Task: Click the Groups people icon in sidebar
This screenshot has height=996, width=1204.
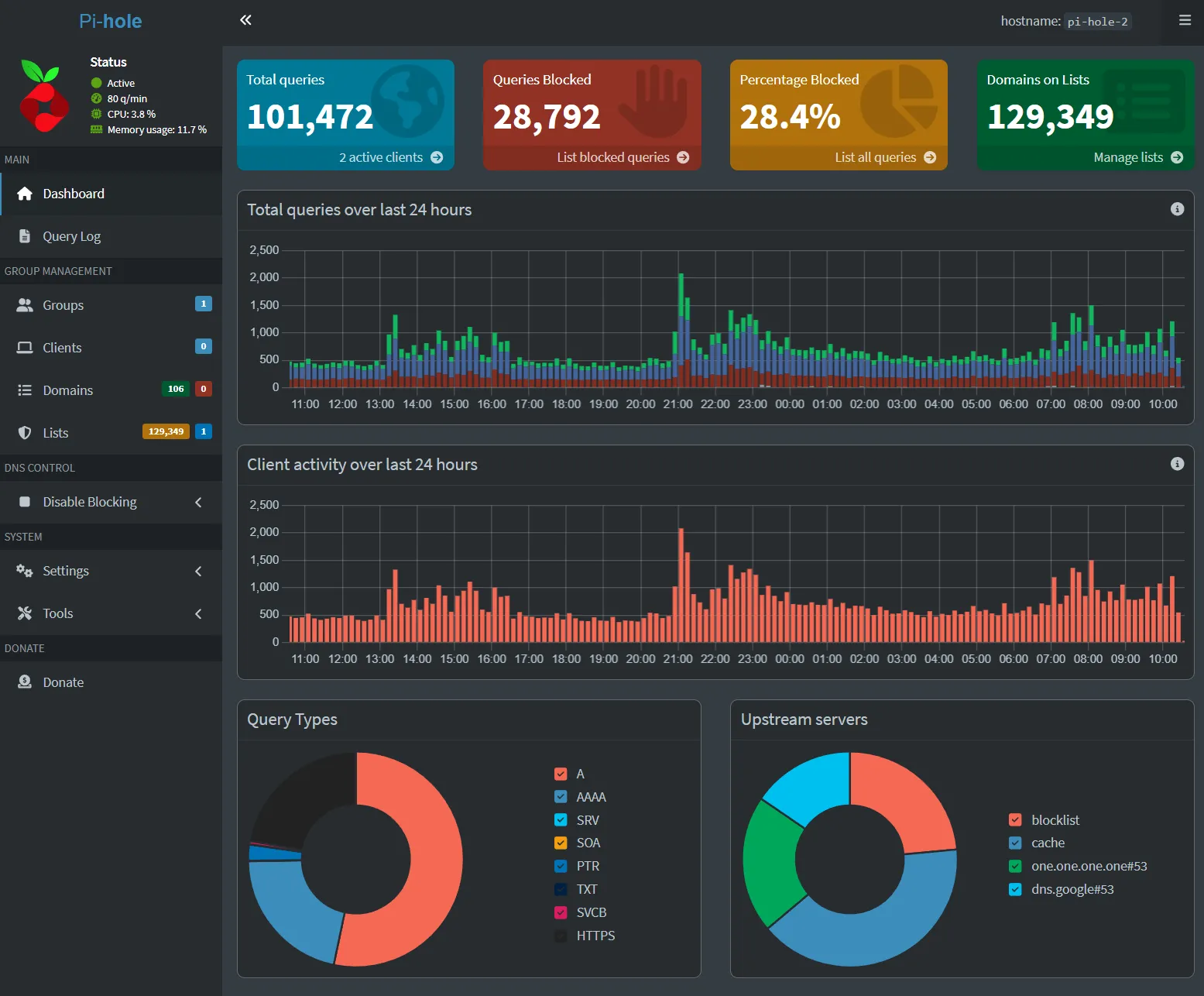Action: (25, 305)
